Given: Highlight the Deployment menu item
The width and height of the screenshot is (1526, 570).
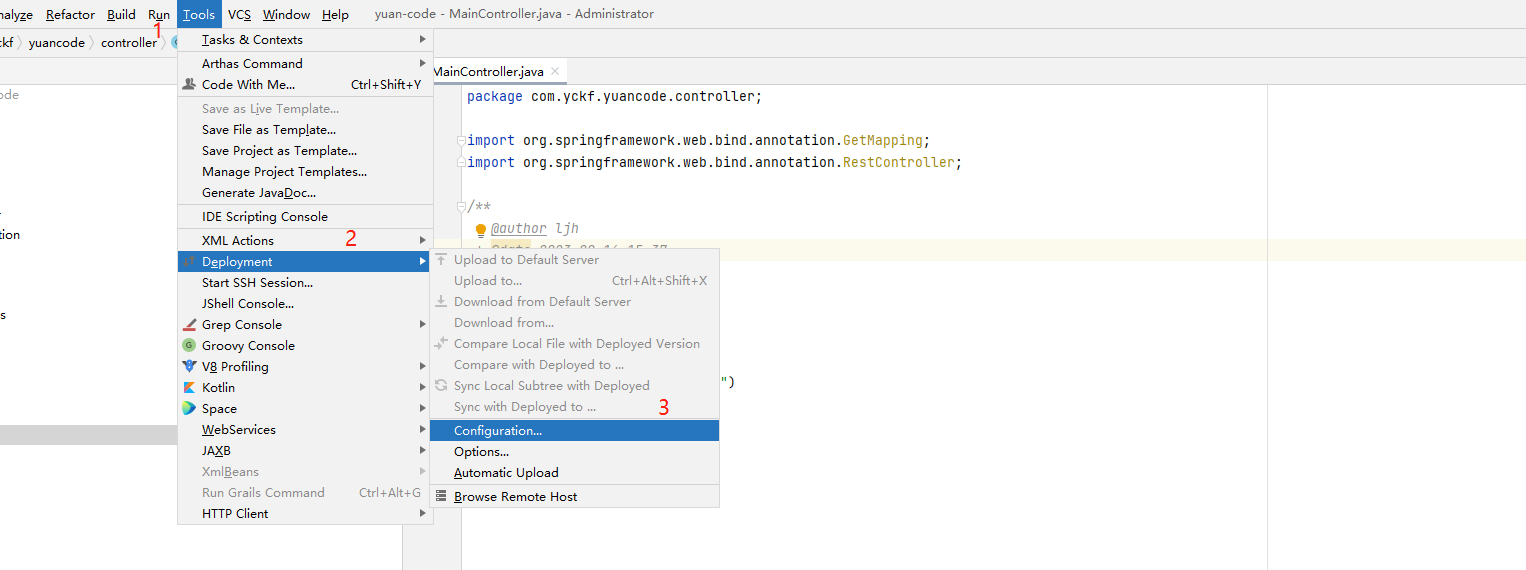Looking at the screenshot, I should tap(305, 262).
